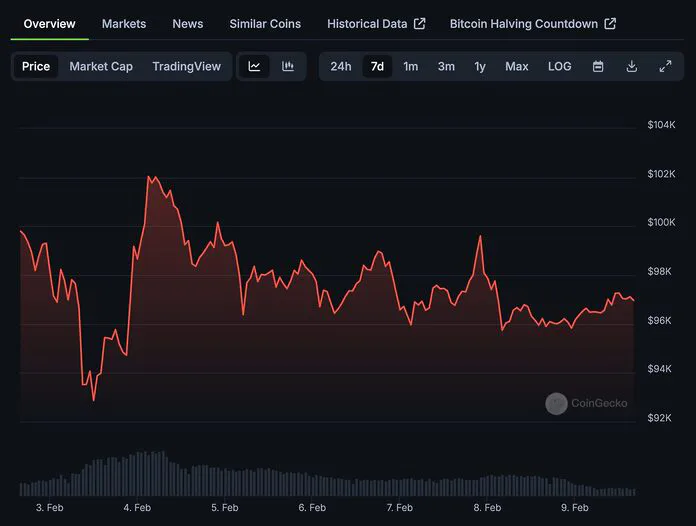Click the $98K price axis label

coord(659,271)
